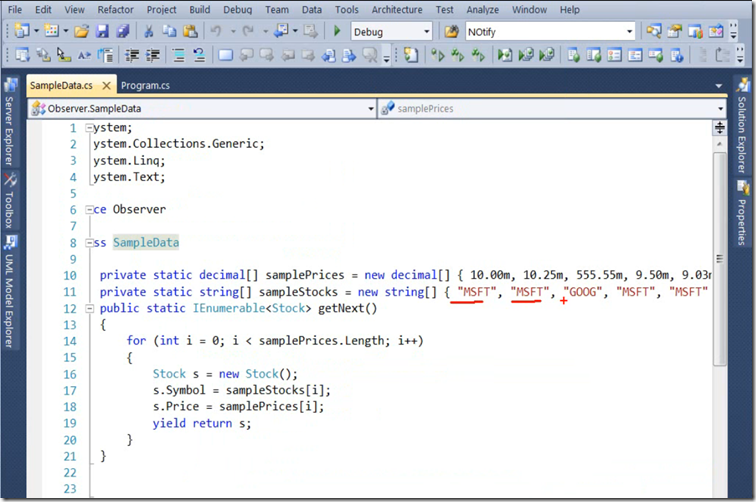756x502 pixels.
Task: Open the Properties side panel
Action: tap(742, 212)
